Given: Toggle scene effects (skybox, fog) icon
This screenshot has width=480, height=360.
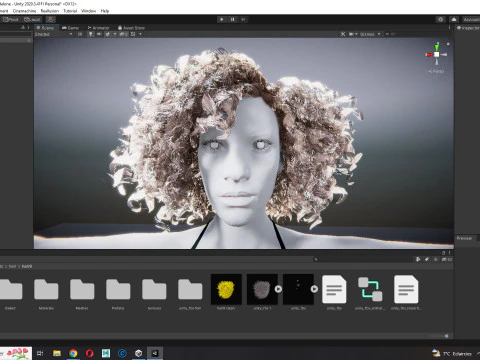Looking at the screenshot, I should 108,34.
